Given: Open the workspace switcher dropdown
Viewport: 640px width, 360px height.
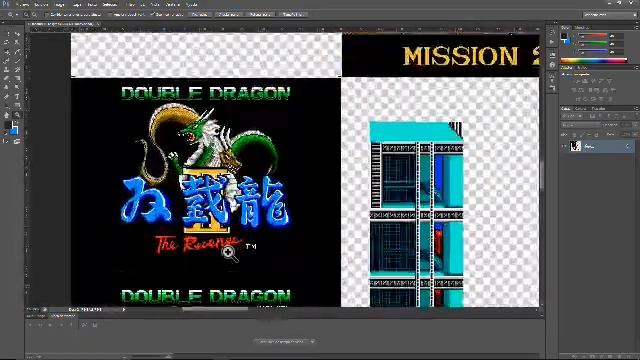Looking at the screenshot, I should pos(610,14).
